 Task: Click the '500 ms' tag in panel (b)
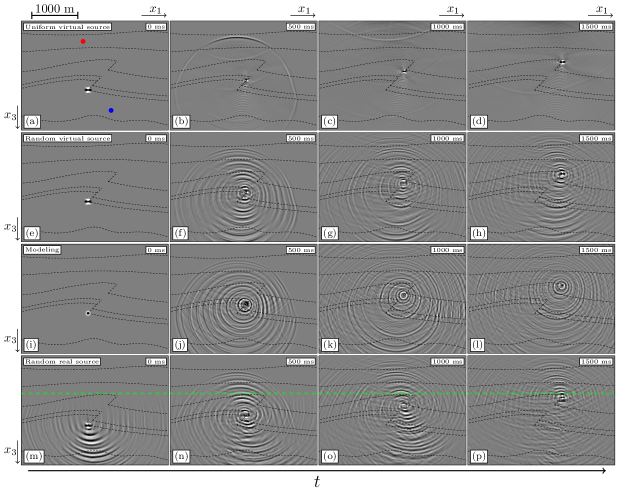(300, 27)
